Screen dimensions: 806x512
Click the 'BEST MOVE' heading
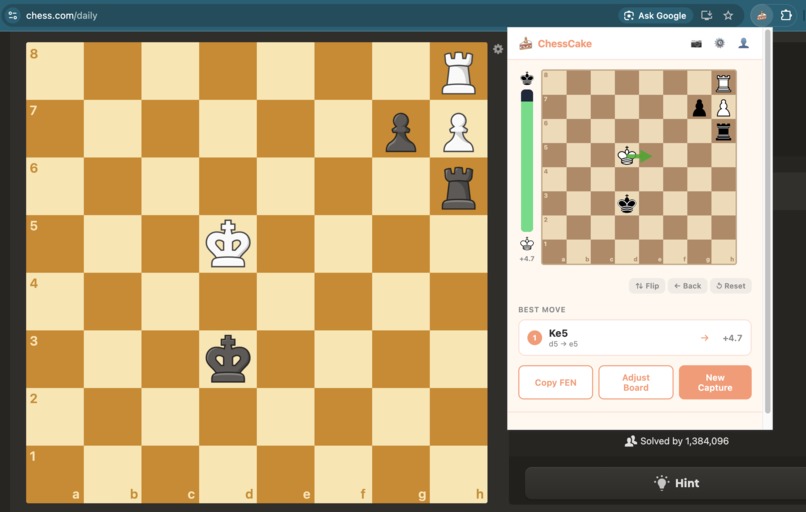[542, 309]
